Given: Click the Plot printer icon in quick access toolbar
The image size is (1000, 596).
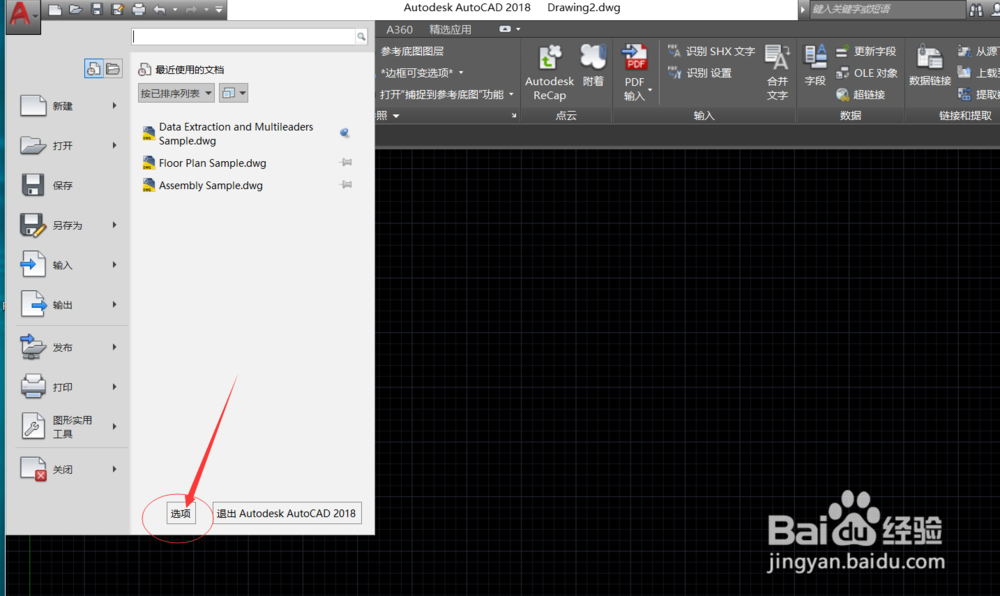Looking at the screenshot, I should pyautogui.click(x=138, y=9).
